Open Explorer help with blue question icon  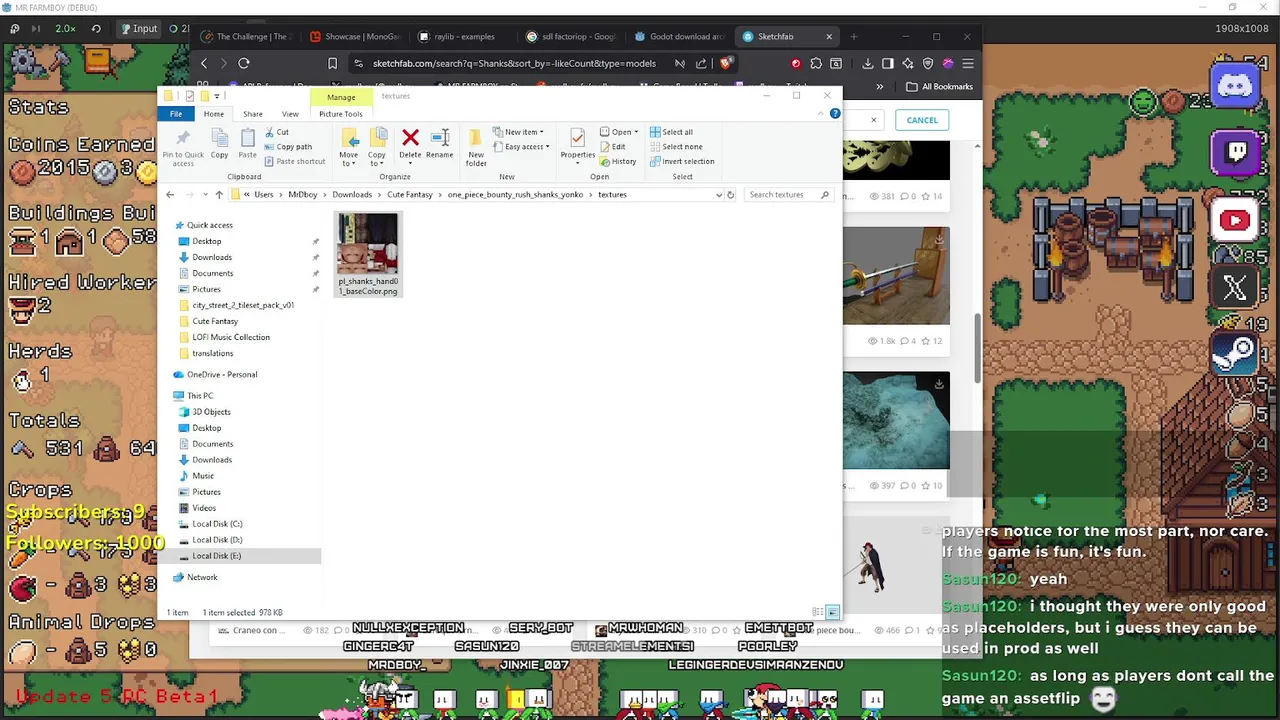[835, 114]
